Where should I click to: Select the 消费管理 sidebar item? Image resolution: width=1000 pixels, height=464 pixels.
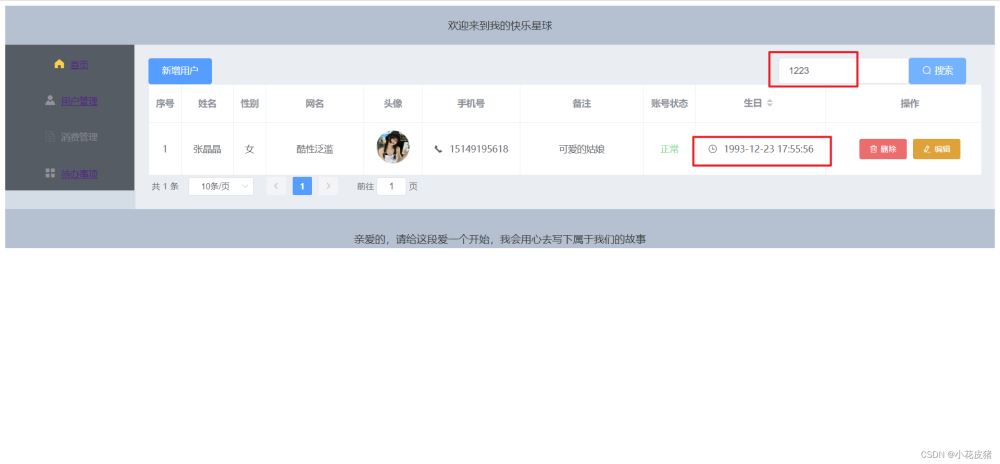pyautogui.click(x=79, y=137)
